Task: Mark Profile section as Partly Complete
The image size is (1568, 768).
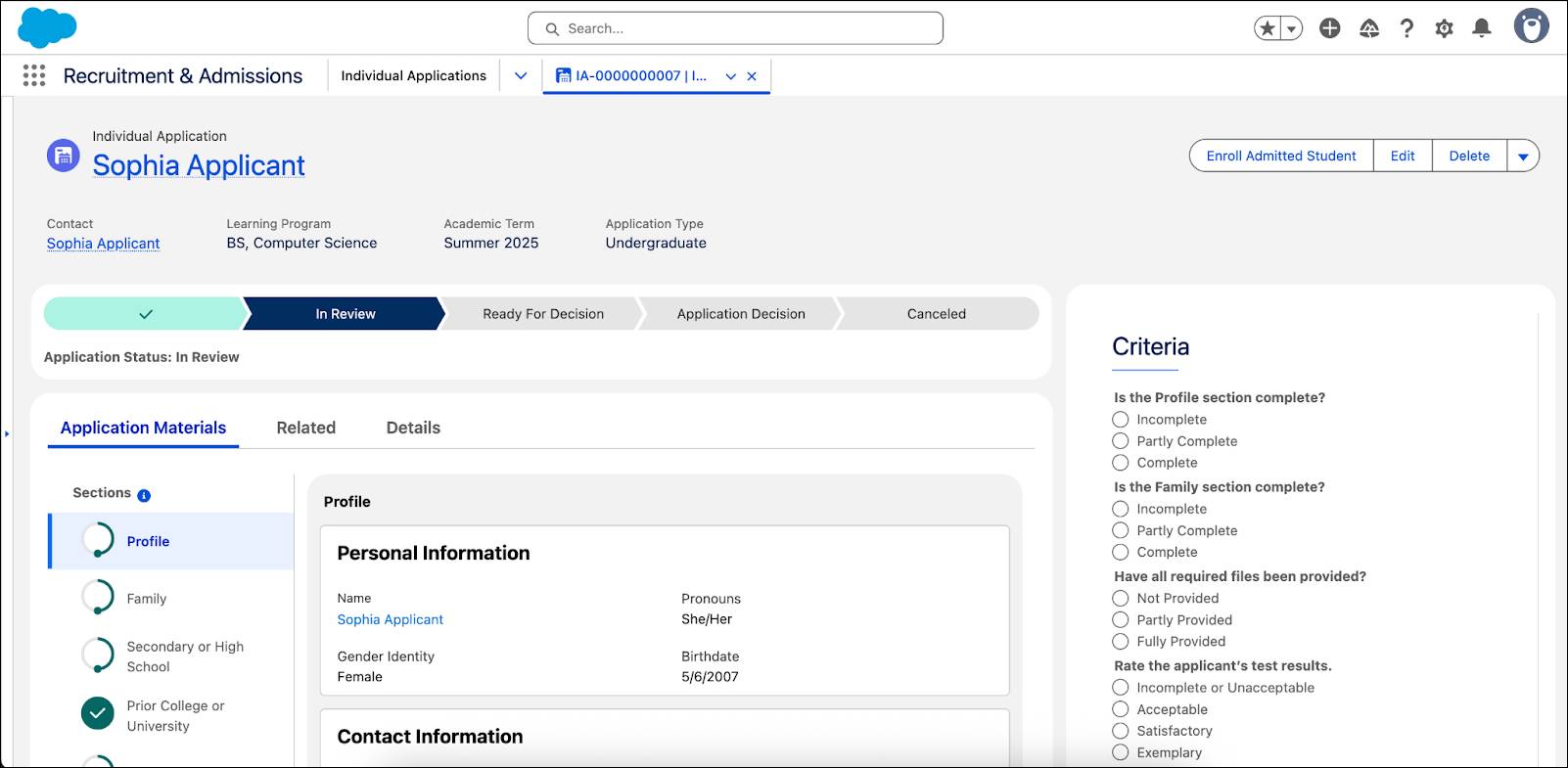Action: [1121, 441]
